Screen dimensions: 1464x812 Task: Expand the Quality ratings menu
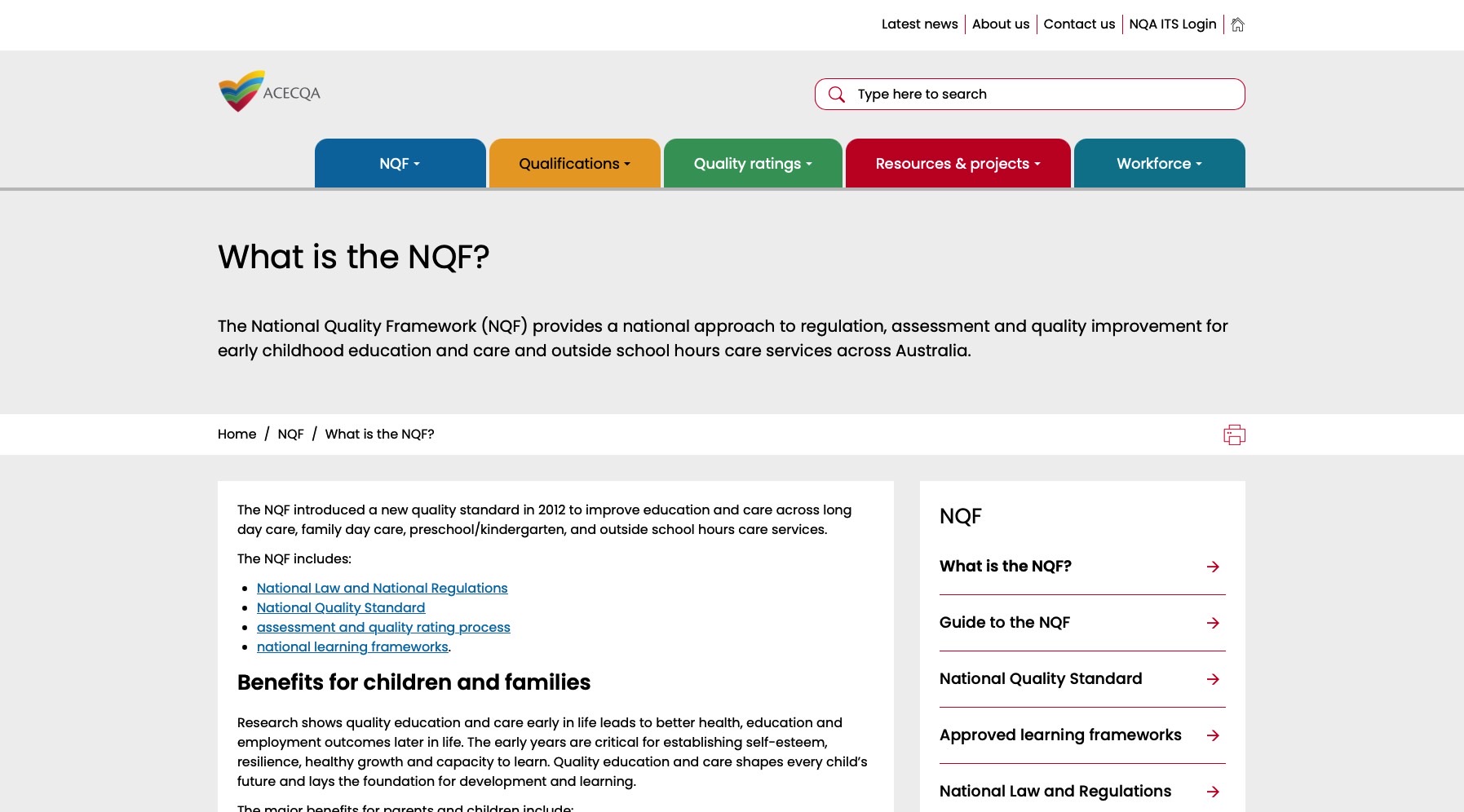[x=752, y=164]
